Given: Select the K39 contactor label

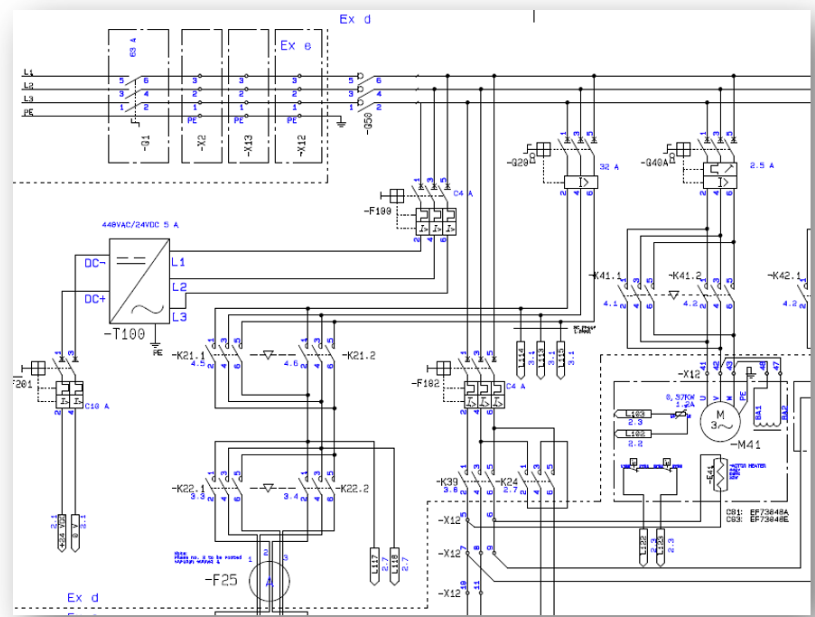Looking at the screenshot, I should coord(447,482).
